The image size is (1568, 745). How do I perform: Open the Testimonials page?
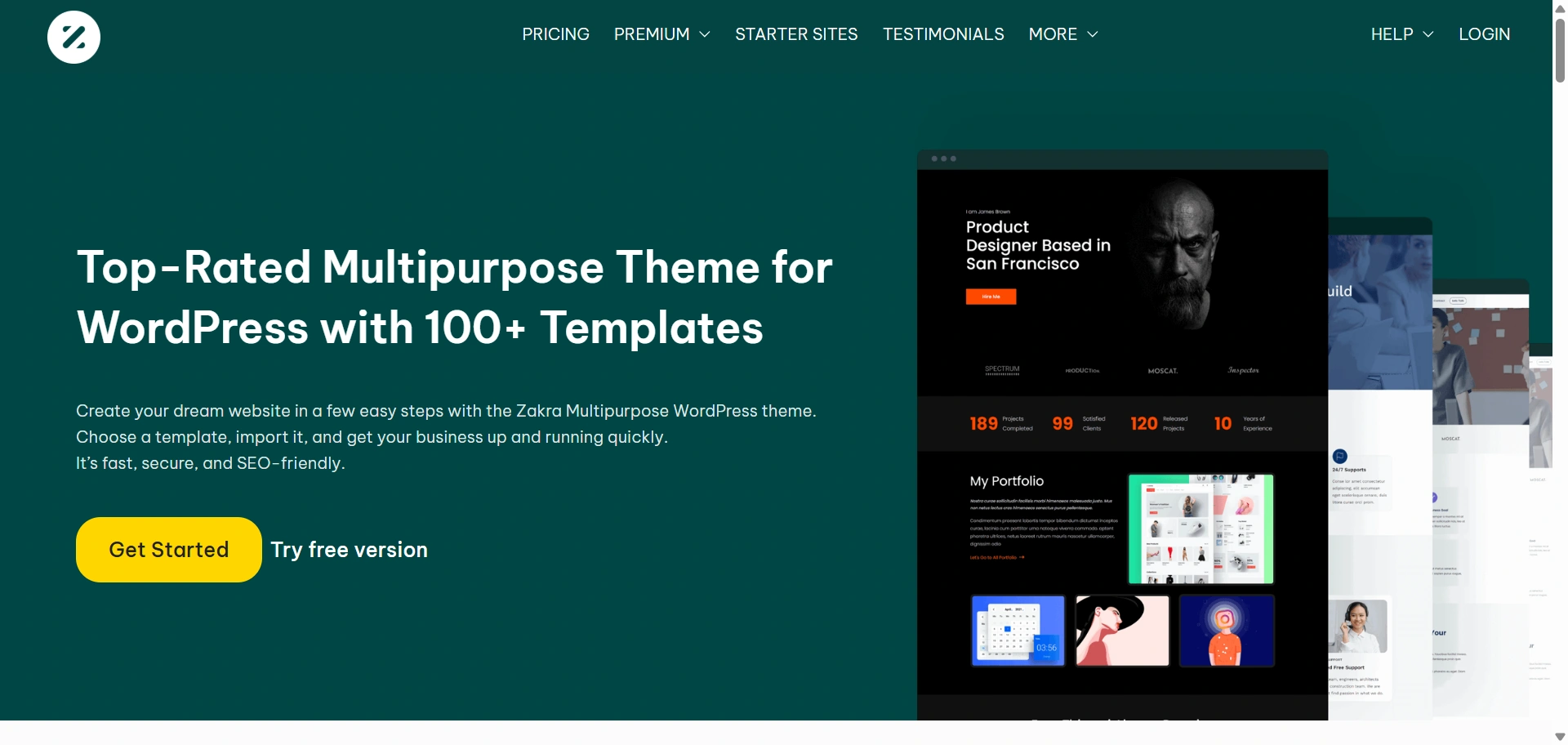pyautogui.click(x=943, y=34)
